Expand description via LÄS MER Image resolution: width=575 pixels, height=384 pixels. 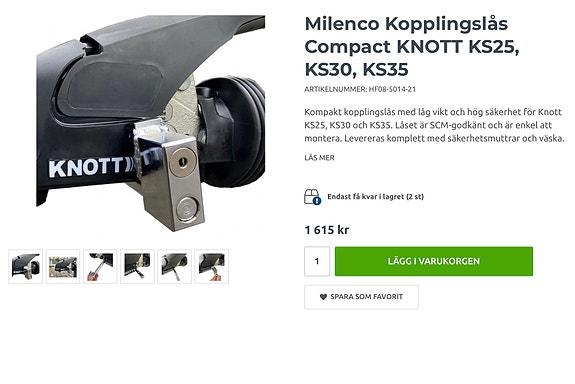tap(319, 158)
